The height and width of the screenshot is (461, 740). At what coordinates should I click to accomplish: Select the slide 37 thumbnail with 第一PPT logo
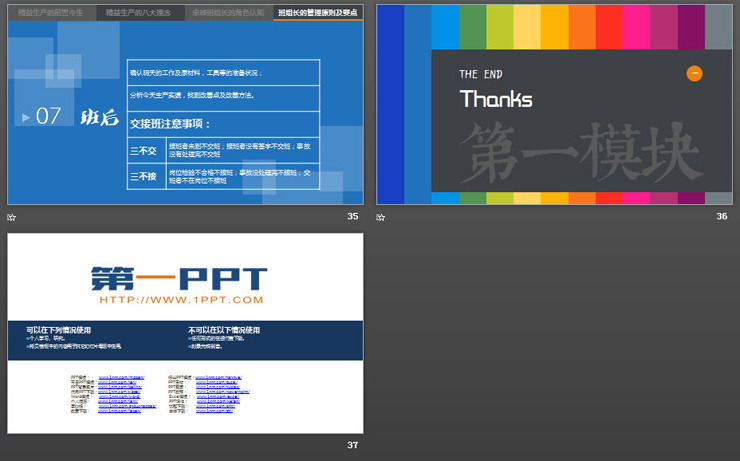[x=185, y=333]
